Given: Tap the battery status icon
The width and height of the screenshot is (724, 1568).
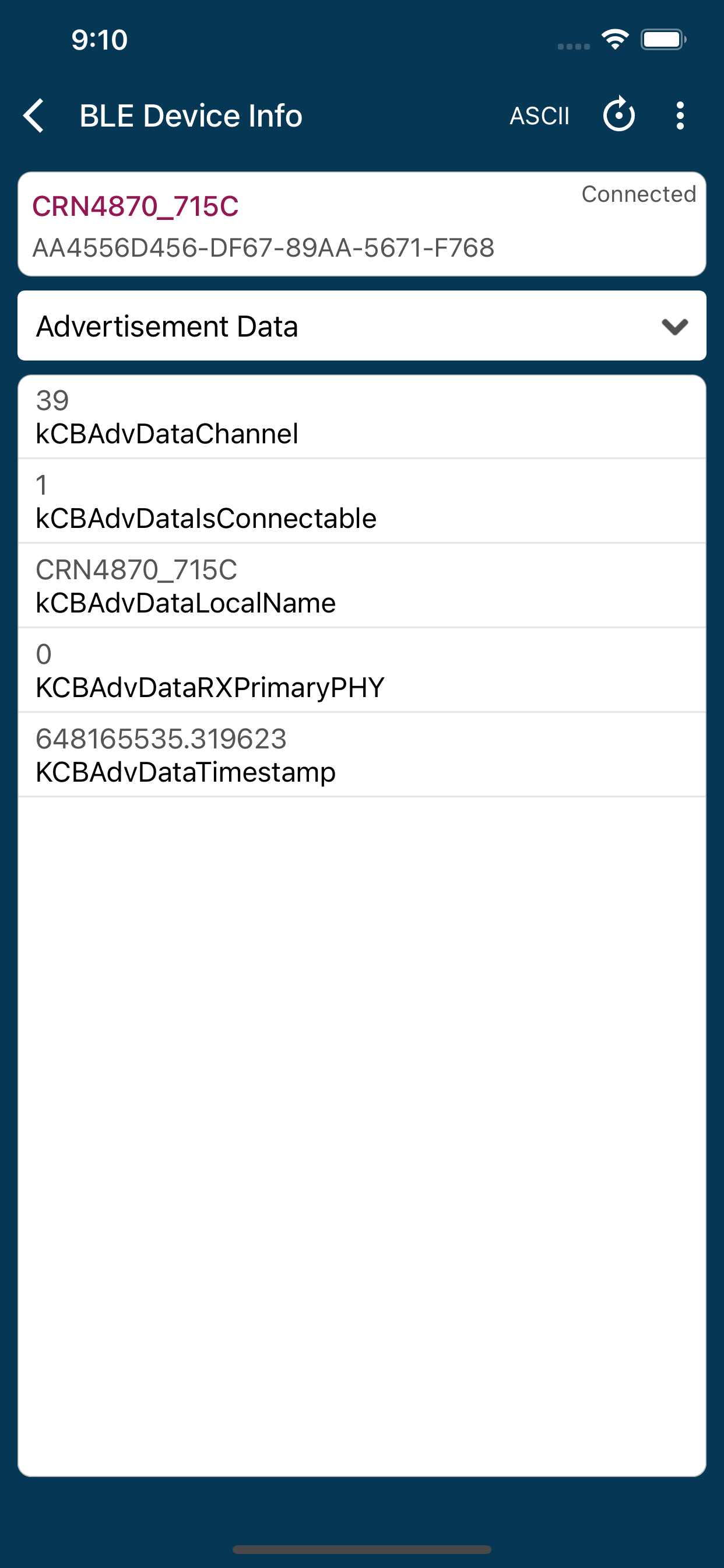Looking at the screenshot, I should tap(663, 40).
